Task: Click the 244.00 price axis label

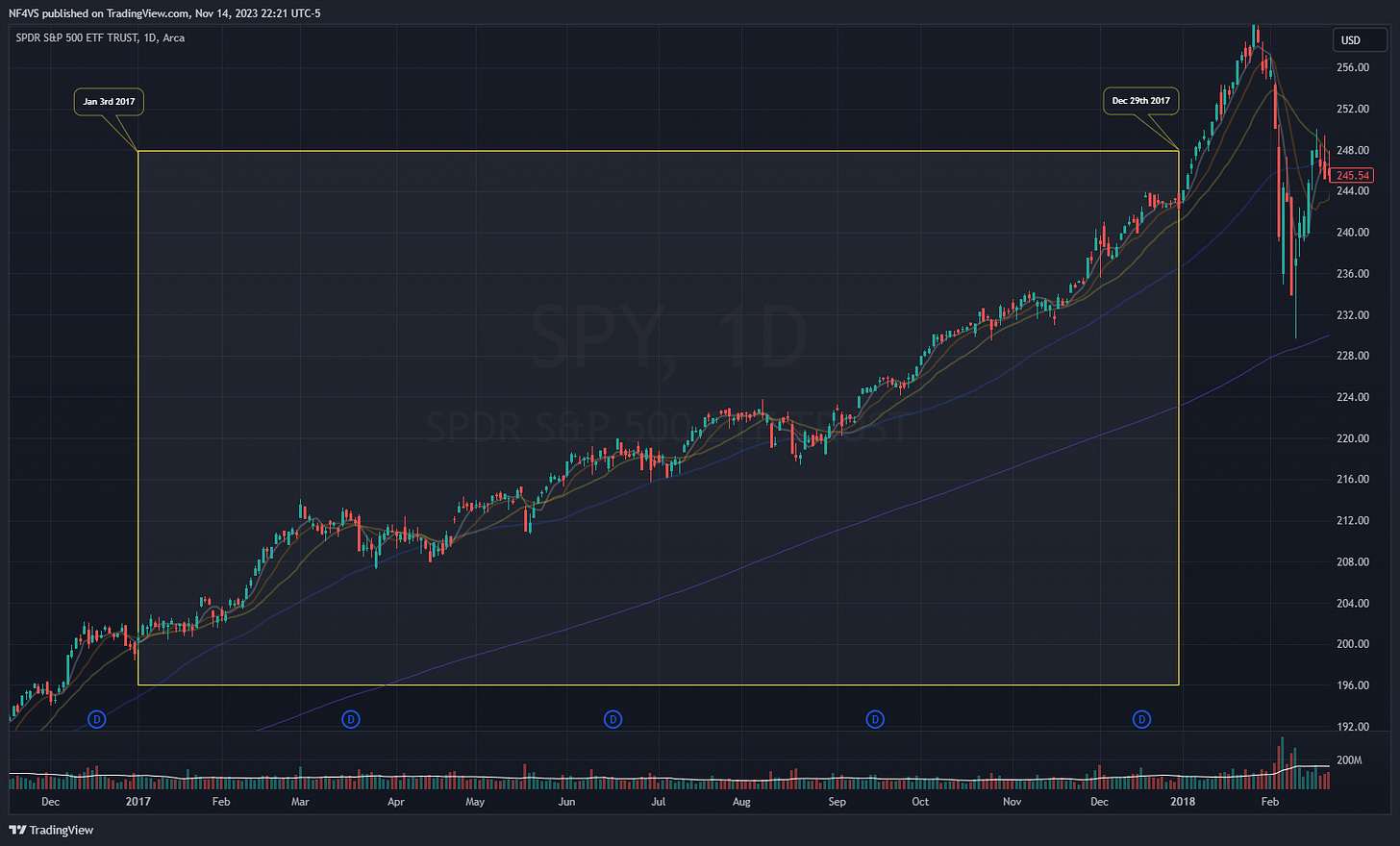Action: [1352, 191]
